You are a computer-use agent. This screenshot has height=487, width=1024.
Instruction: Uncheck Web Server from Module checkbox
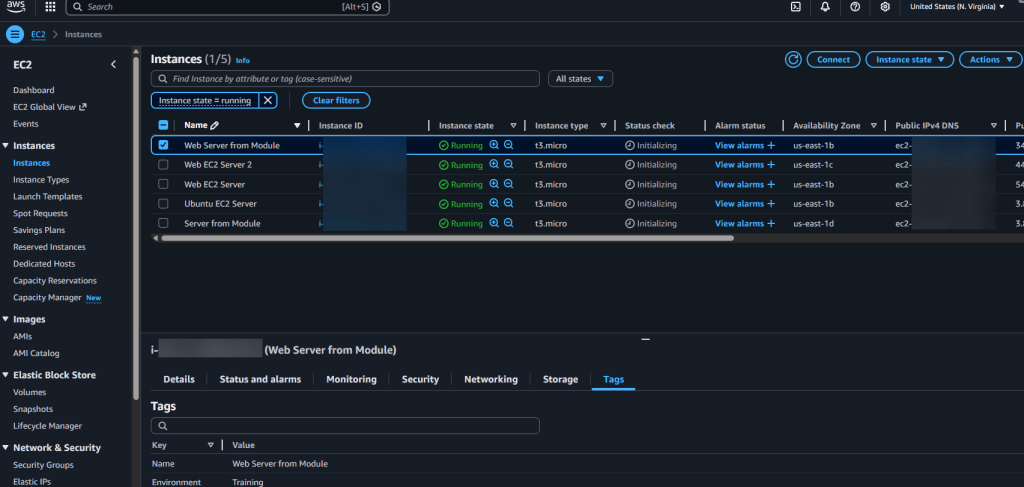(x=163, y=145)
